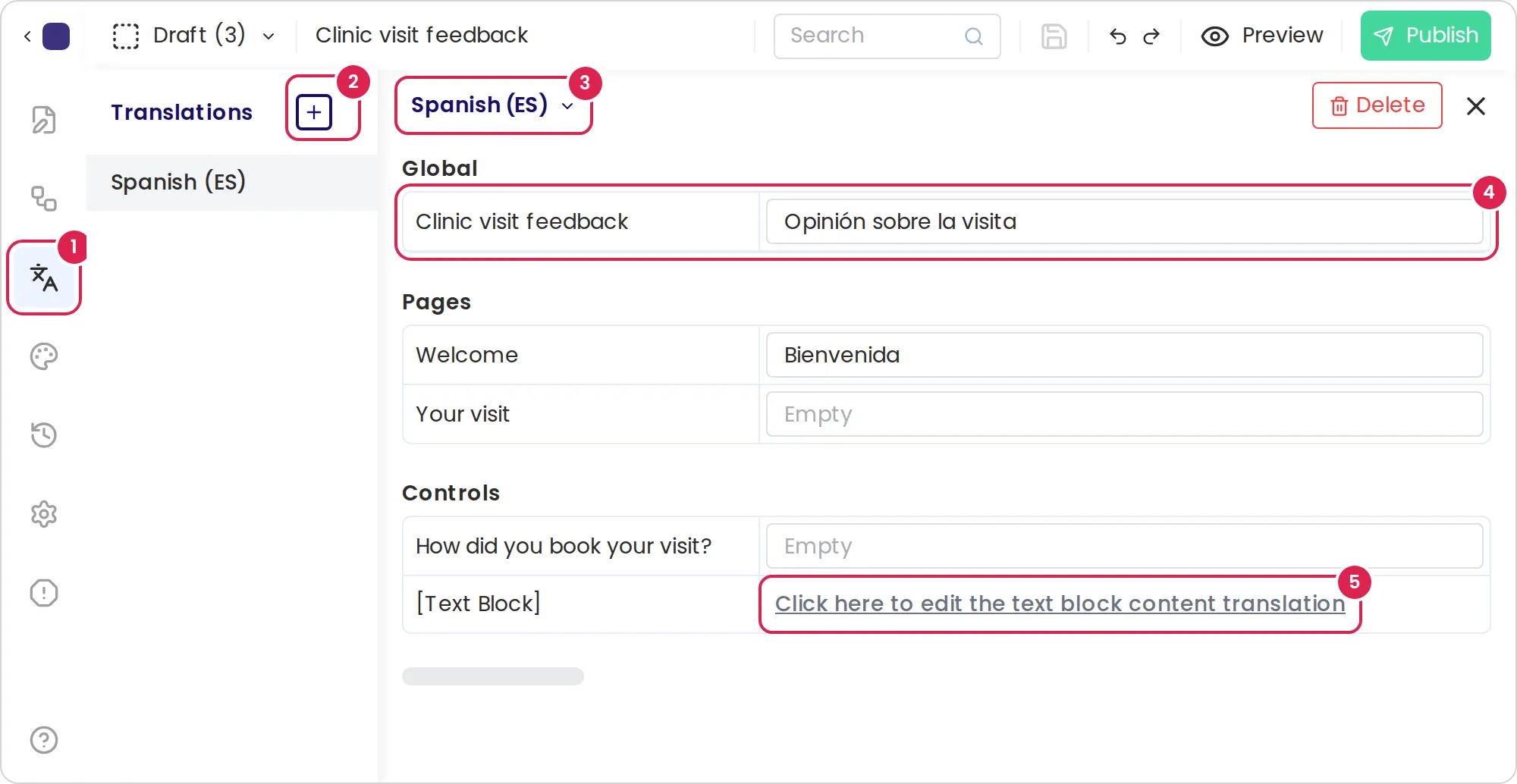This screenshot has height=784, width=1517.
Task: Focus the Search input field
Action: point(887,36)
